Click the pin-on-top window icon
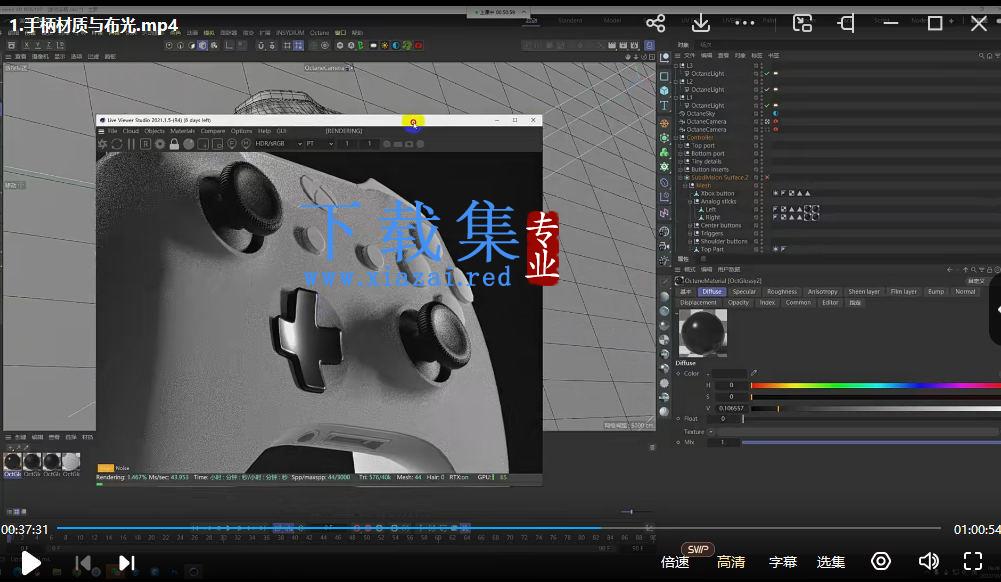This screenshot has width=1001, height=582. [x=847, y=24]
